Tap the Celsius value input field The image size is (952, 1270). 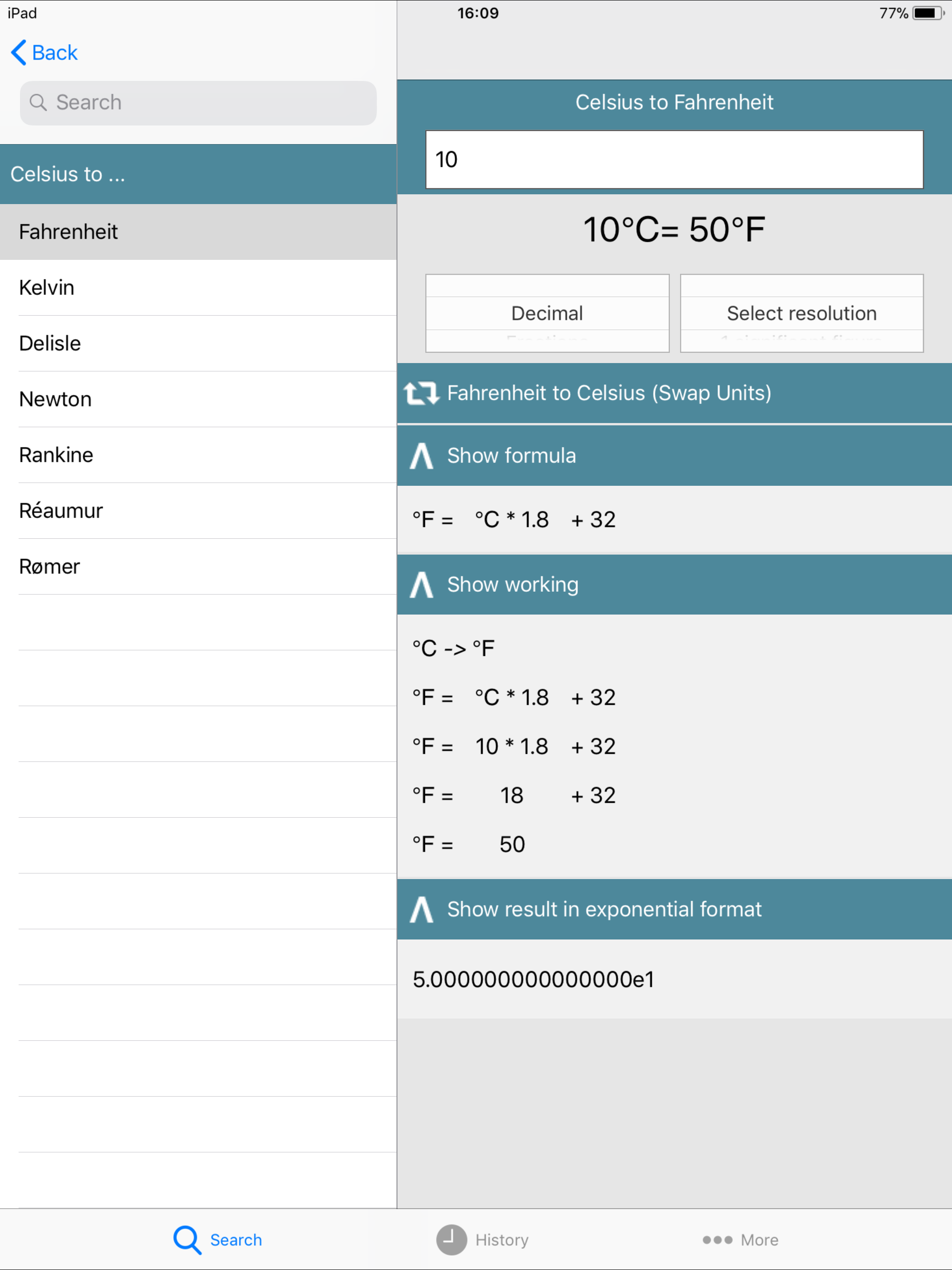(674, 159)
